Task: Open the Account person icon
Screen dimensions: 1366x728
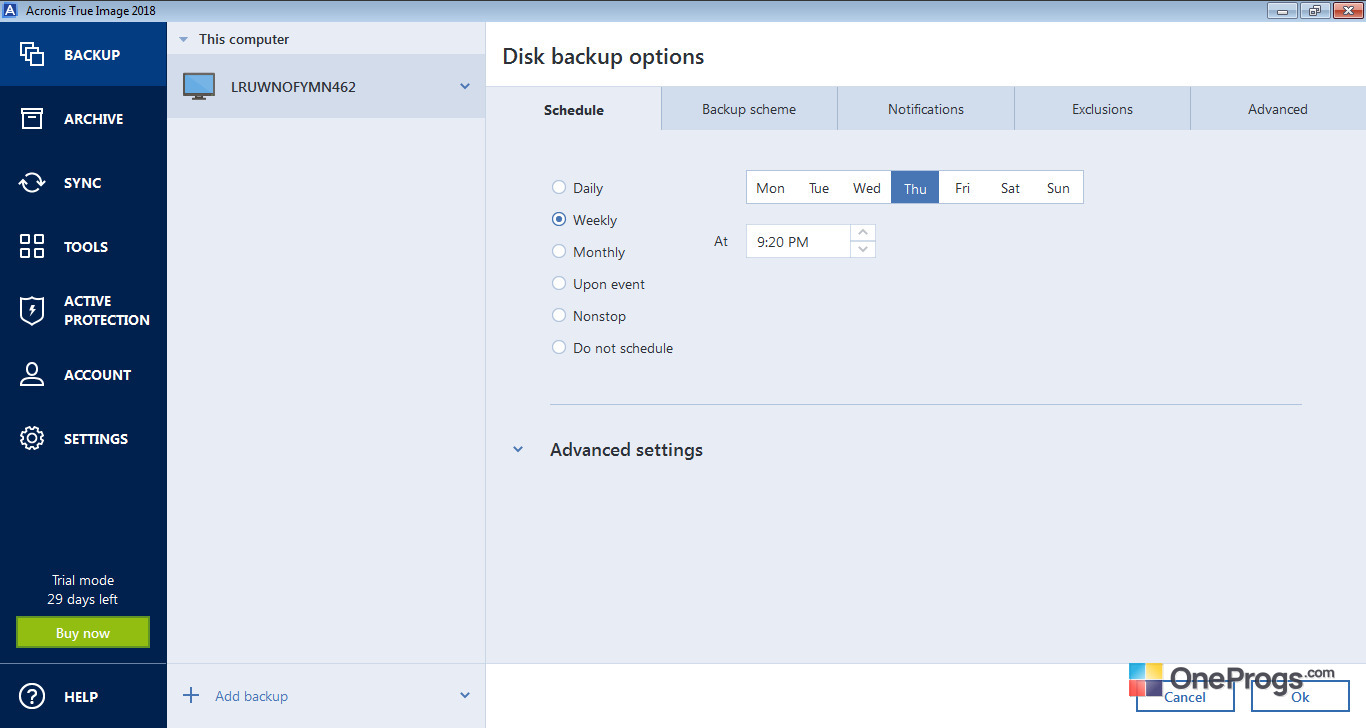Action: (x=32, y=375)
